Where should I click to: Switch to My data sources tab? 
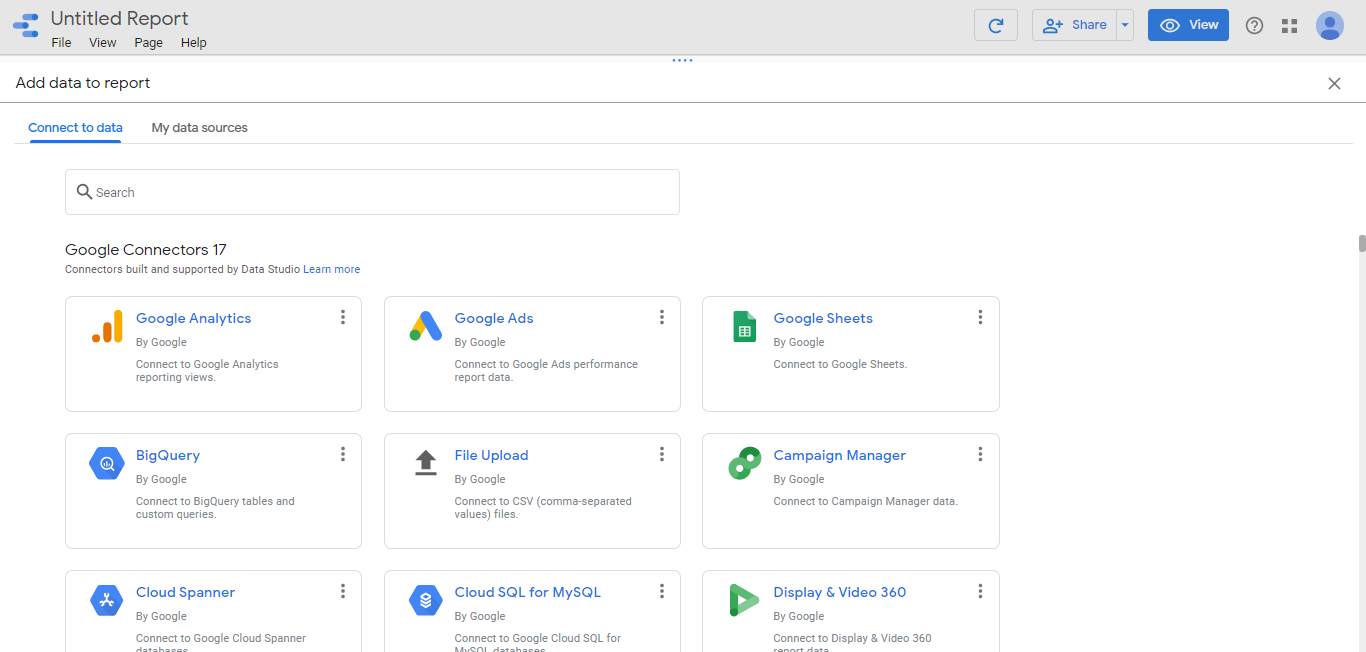click(199, 128)
